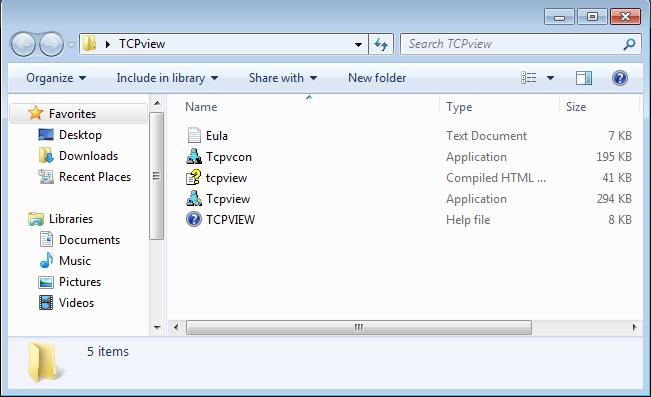Select the TCPVIEW Help file icon
Screen dimensions: 651x397
[x=194, y=219]
